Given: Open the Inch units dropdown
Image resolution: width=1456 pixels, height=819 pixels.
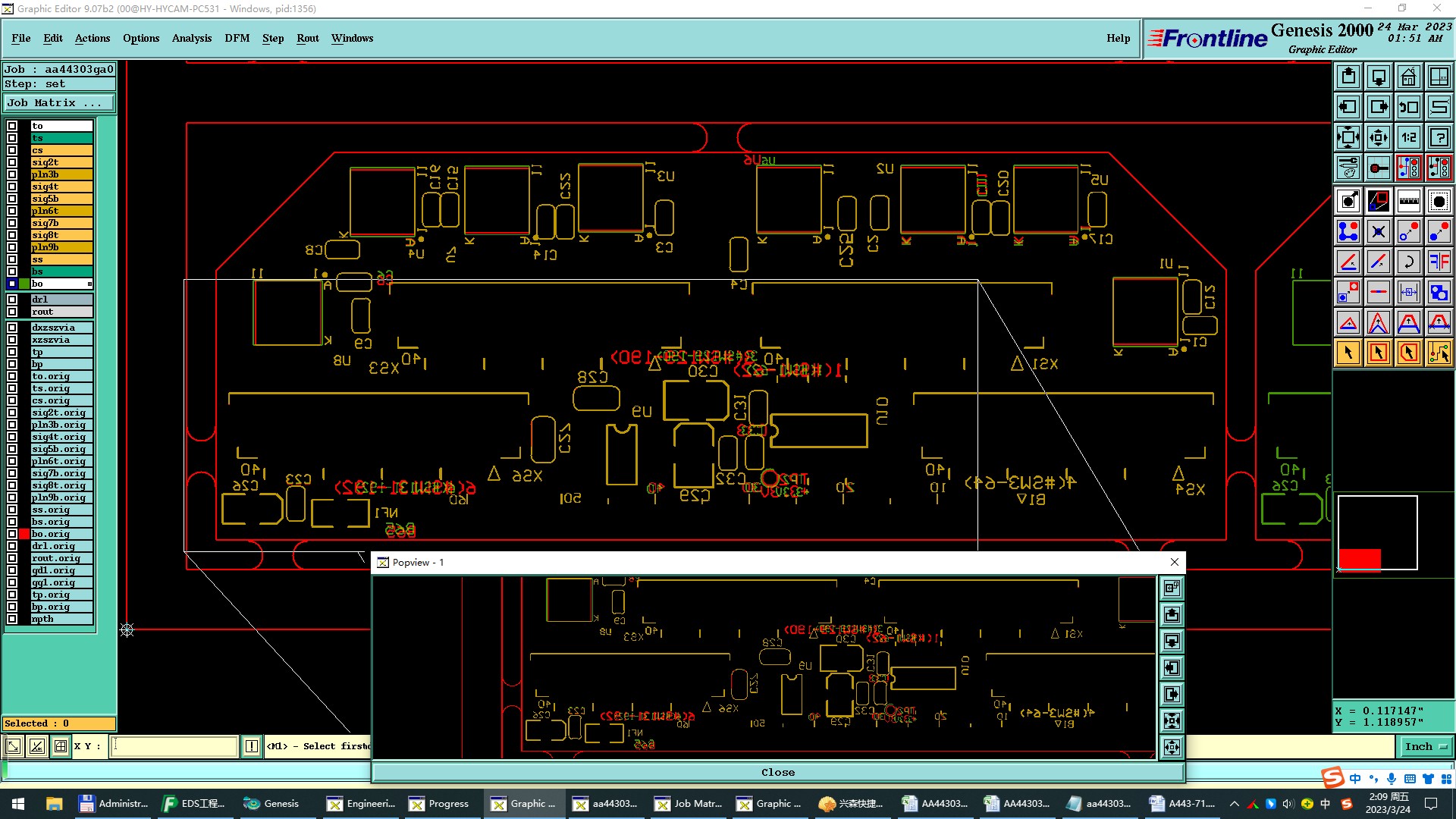Looking at the screenshot, I should coord(1425,746).
